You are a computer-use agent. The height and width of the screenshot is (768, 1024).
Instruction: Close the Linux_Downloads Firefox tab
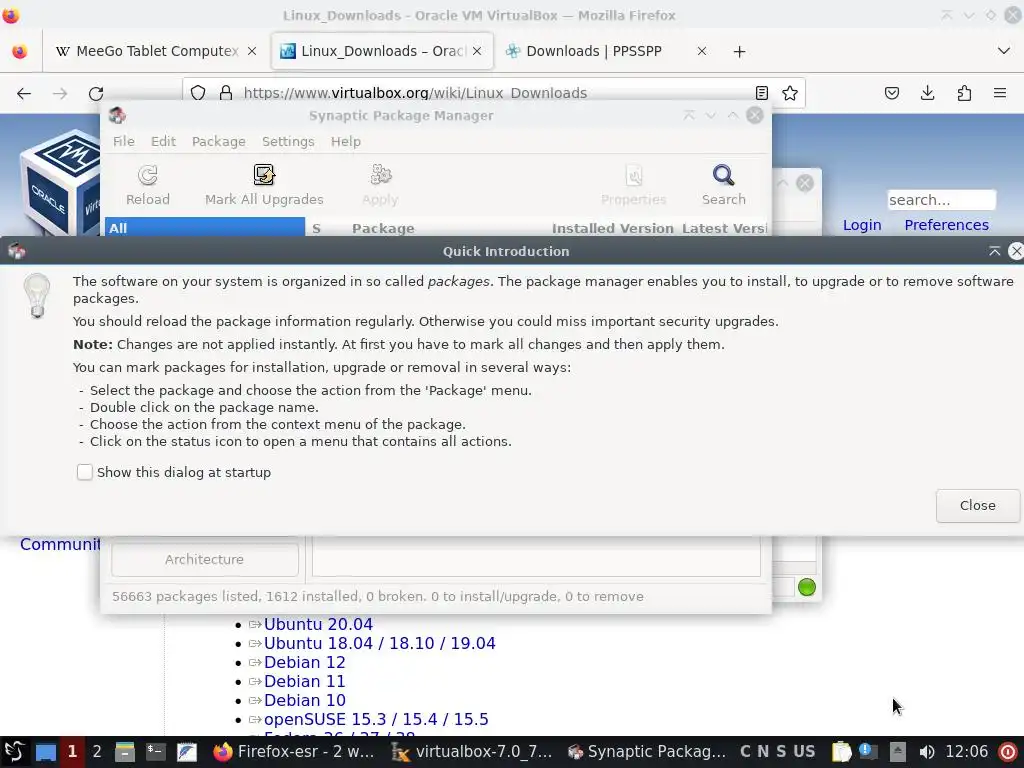click(477, 51)
